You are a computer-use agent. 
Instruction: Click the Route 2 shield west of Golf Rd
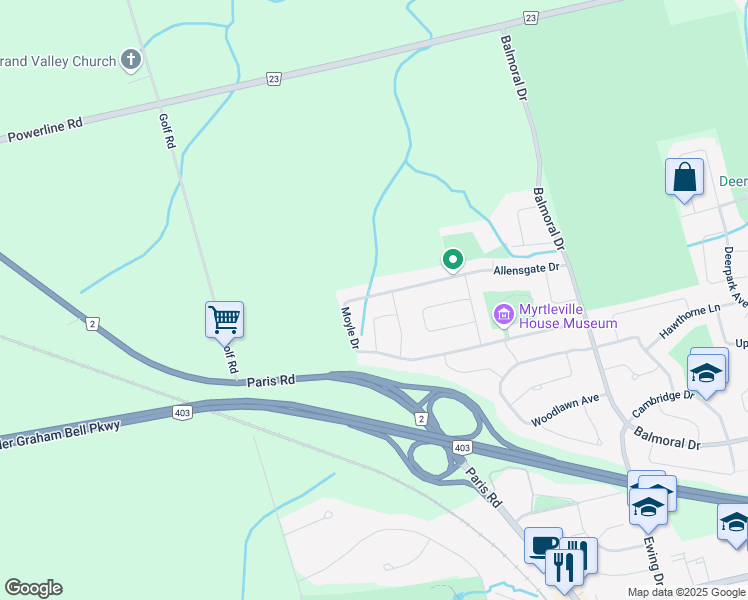(x=93, y=324)
